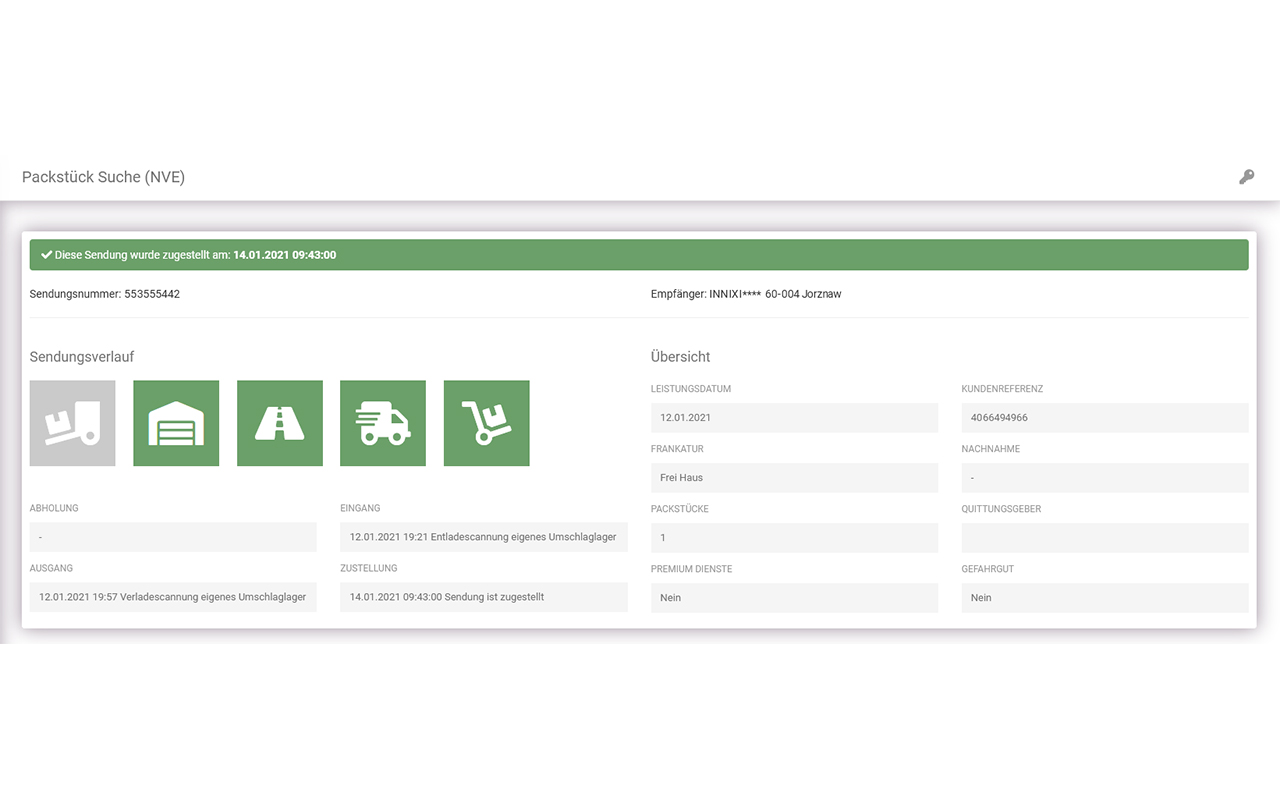Viewport: 1280px width, 800px height.
Task: Click the Premium Dienste field
Action: tap(794, 598)
